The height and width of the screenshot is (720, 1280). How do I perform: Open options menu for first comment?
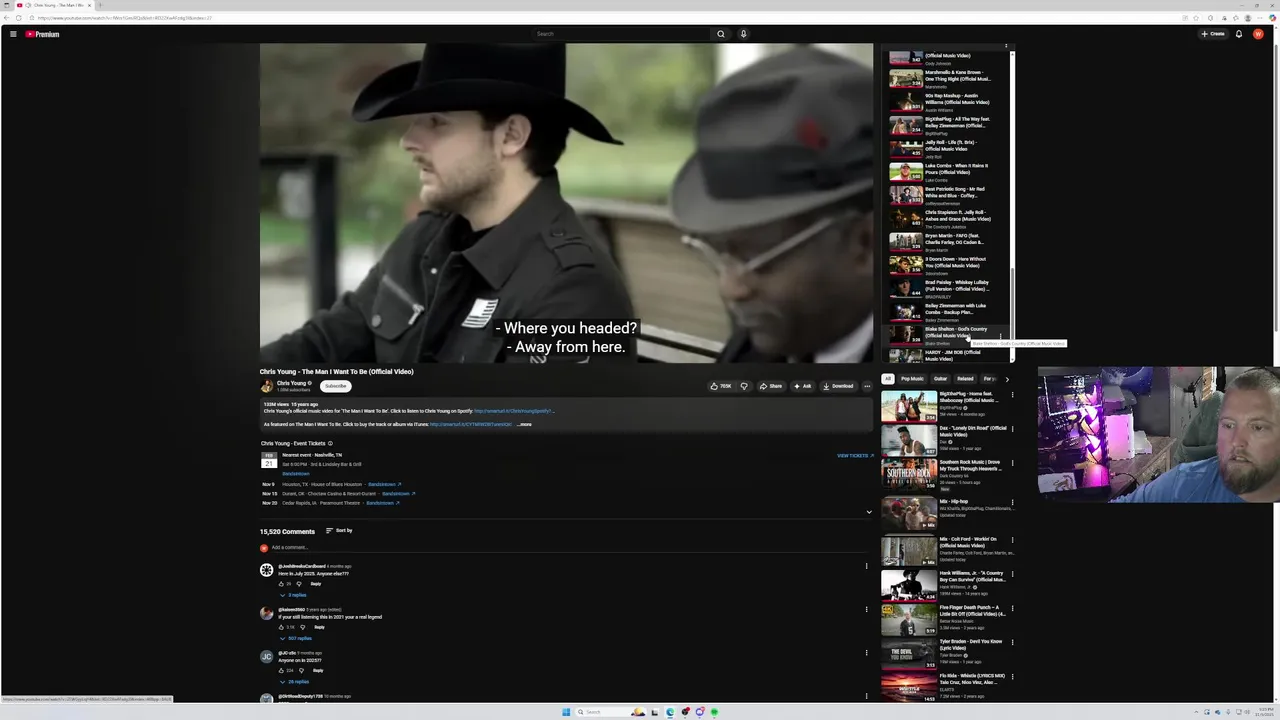pyautogui.click(x=867, y=566)
